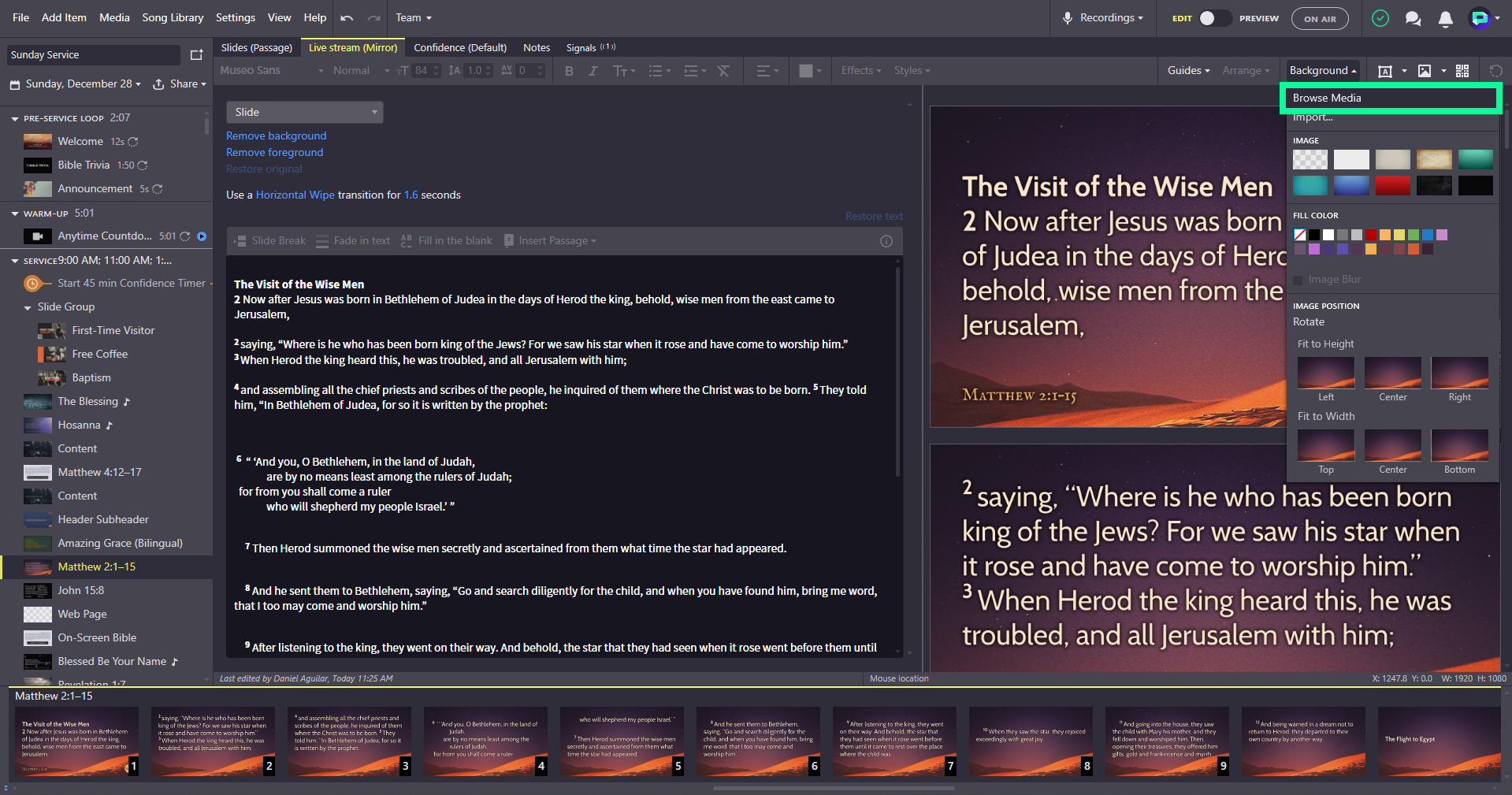Switch to the Slides (Passage) tab
Viewport: 1512px width, 795px height.
(257, 47)
